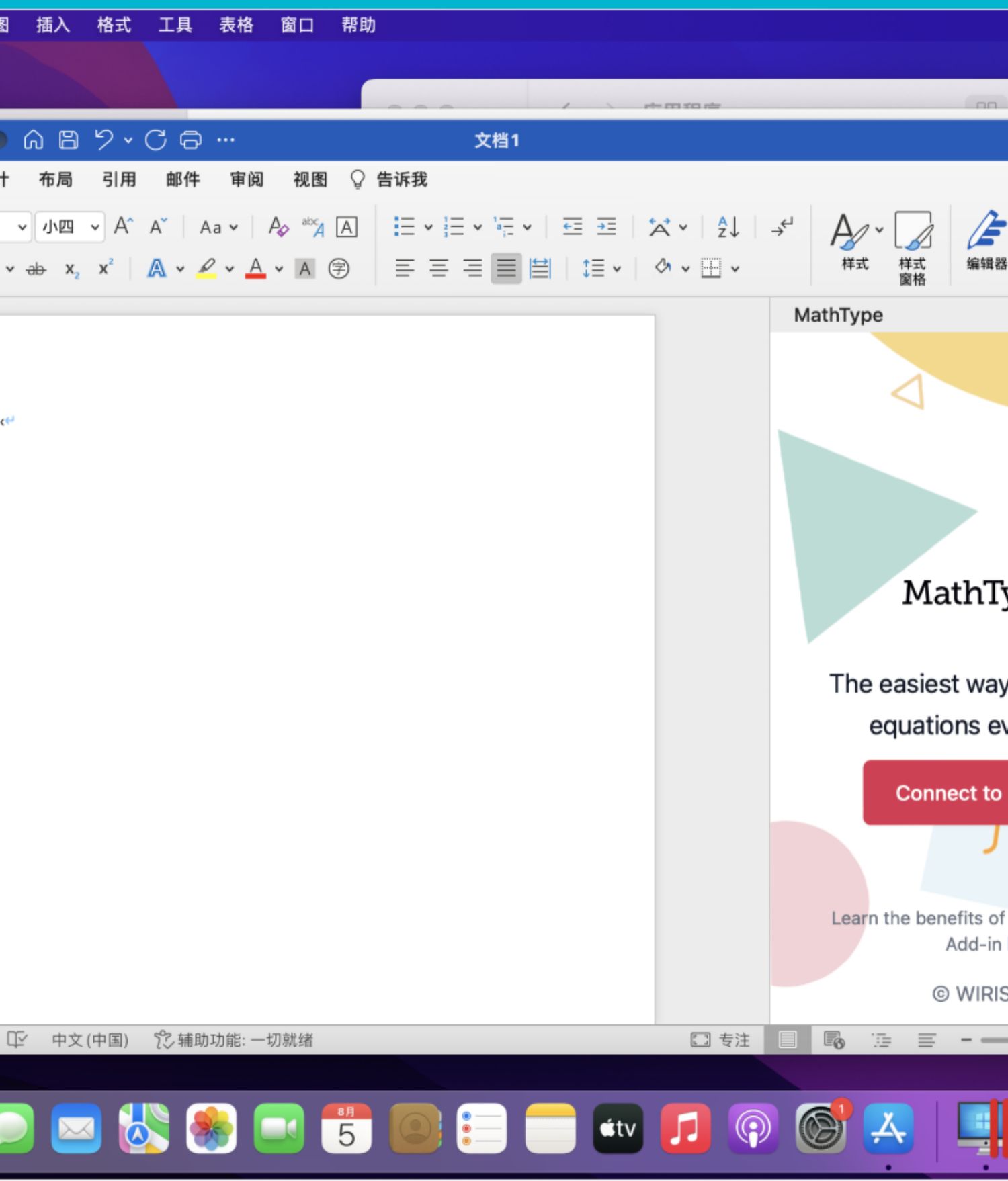Switch to the 审阅 ribbon tab

tap(247, 179)
